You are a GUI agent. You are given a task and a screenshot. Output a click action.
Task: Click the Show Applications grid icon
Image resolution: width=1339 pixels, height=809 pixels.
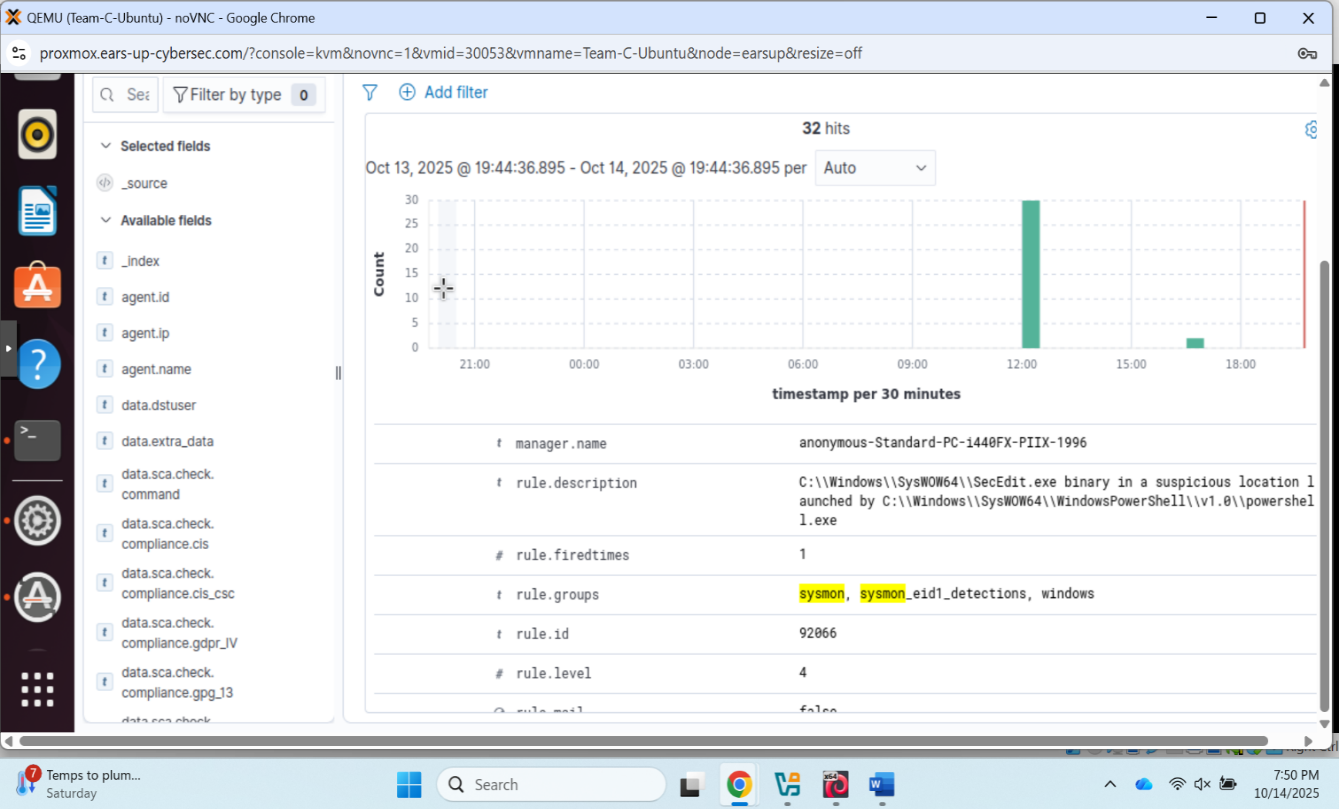pyautogui.click(x=37, y=689)
